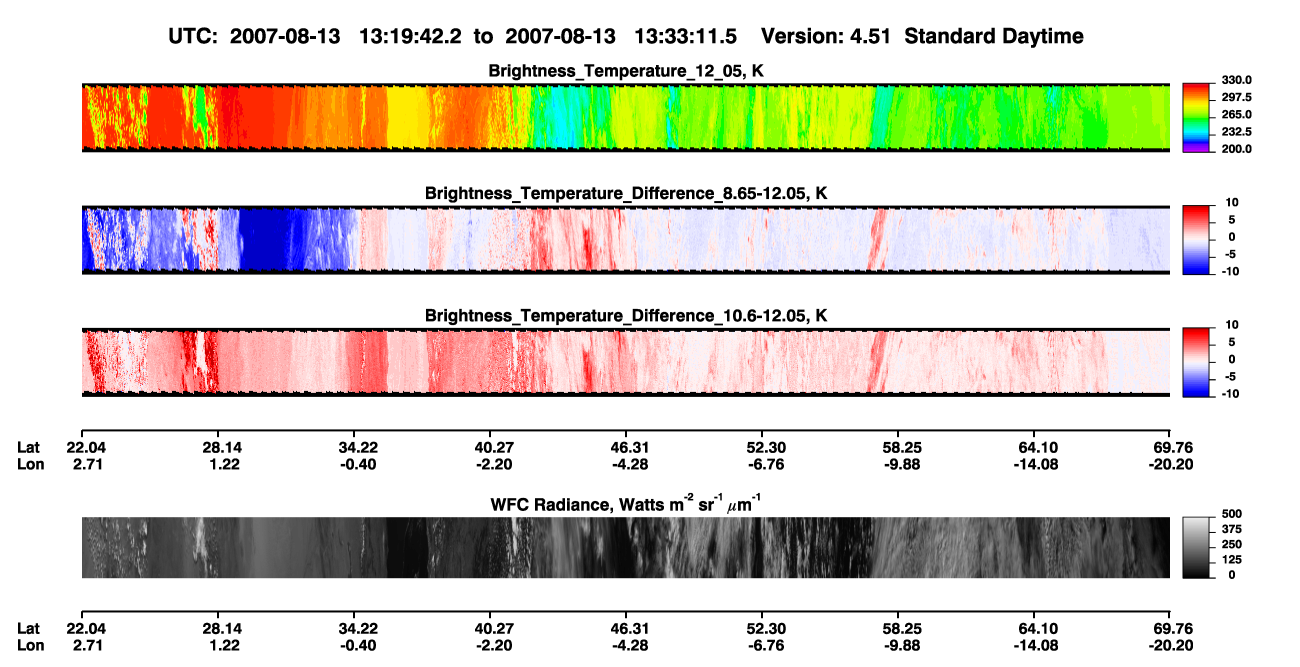Click the Brightness_Temperature_Difference_10.6-12.05, K title
The height and width of the screenshot is (667, 1300).
point(626,315)
